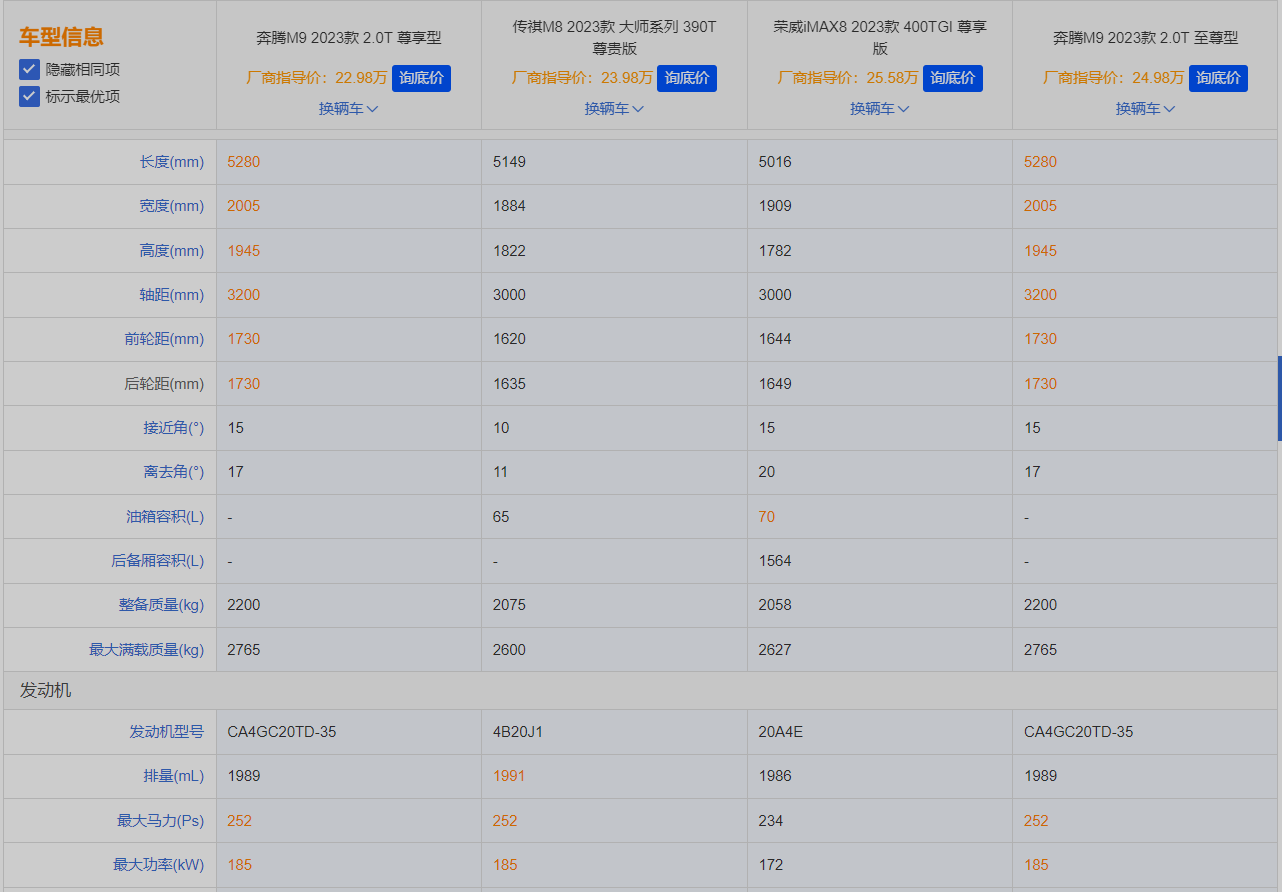Click the 油箱容积(L) parameter link

pos(165,517)
